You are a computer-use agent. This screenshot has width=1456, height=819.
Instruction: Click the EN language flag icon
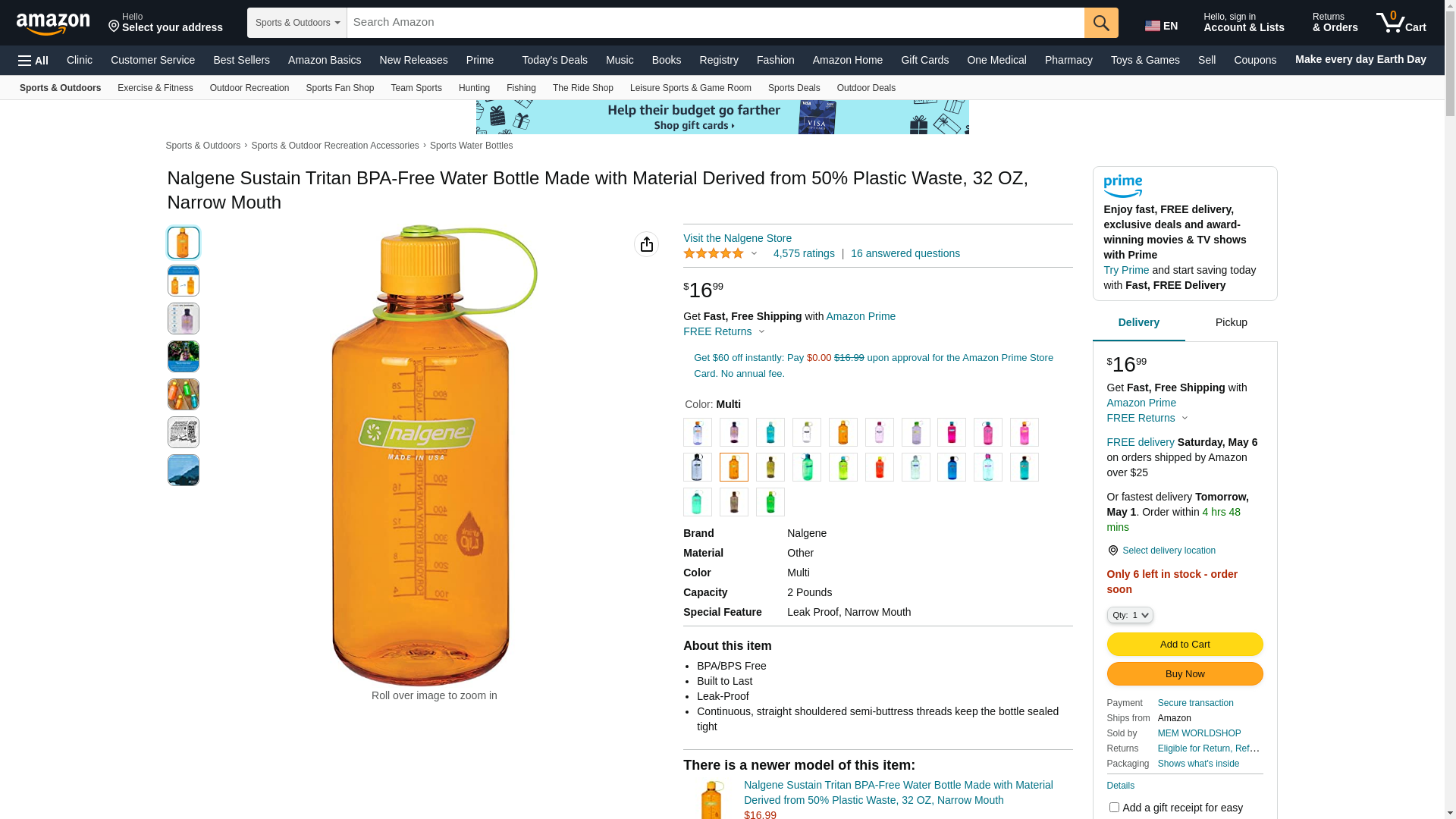click(1153, 26)
